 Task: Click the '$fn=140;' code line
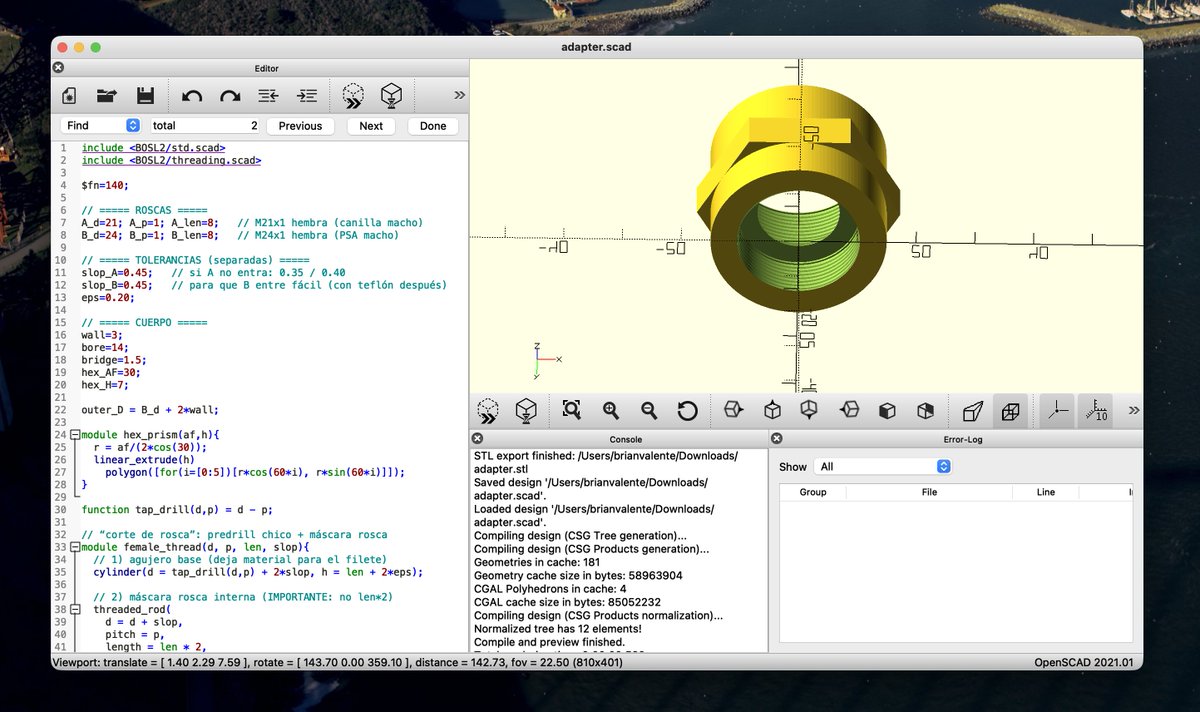tap(105, 185)
